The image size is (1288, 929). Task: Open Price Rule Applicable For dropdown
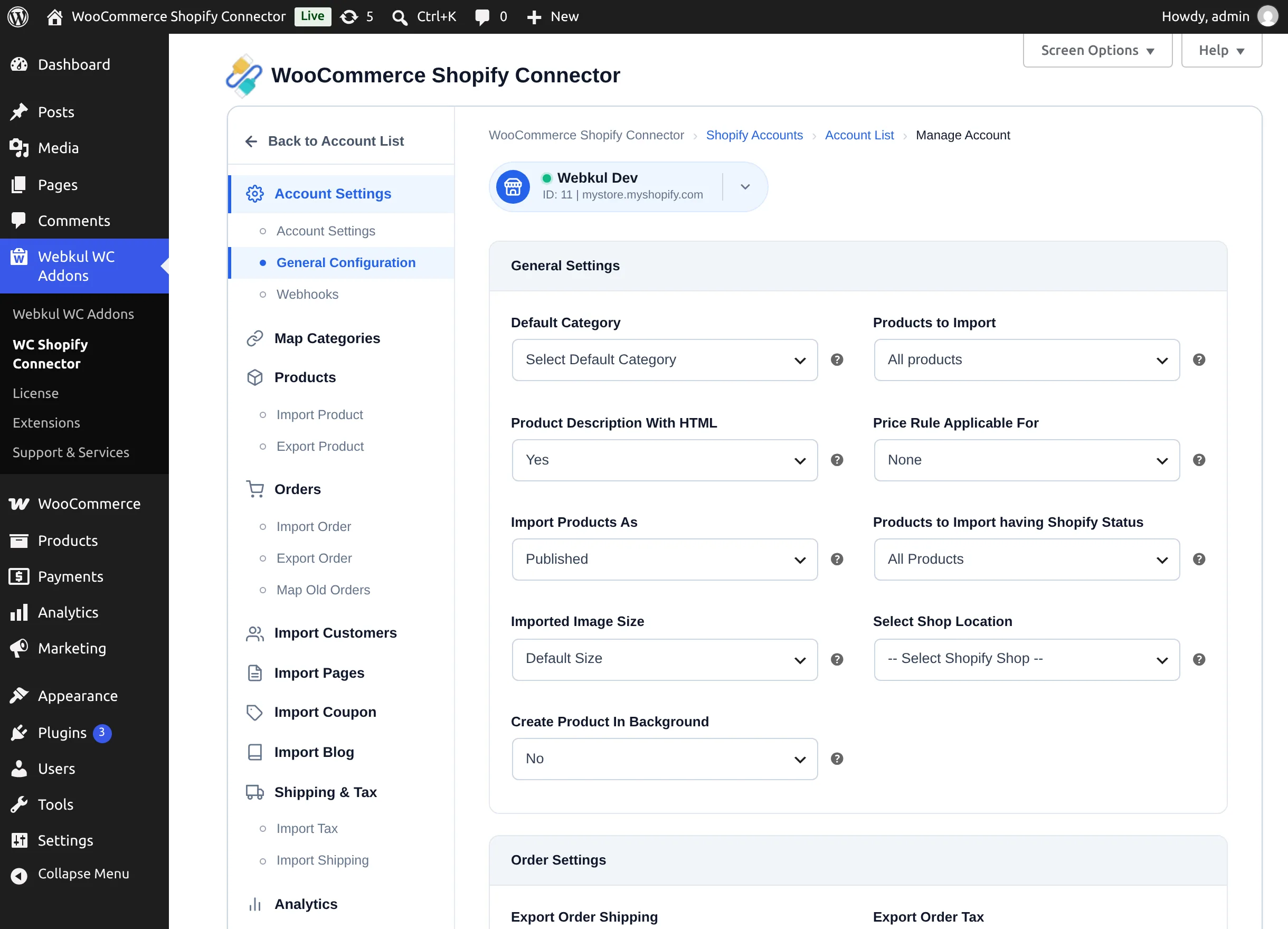(x=1026, y=460)
